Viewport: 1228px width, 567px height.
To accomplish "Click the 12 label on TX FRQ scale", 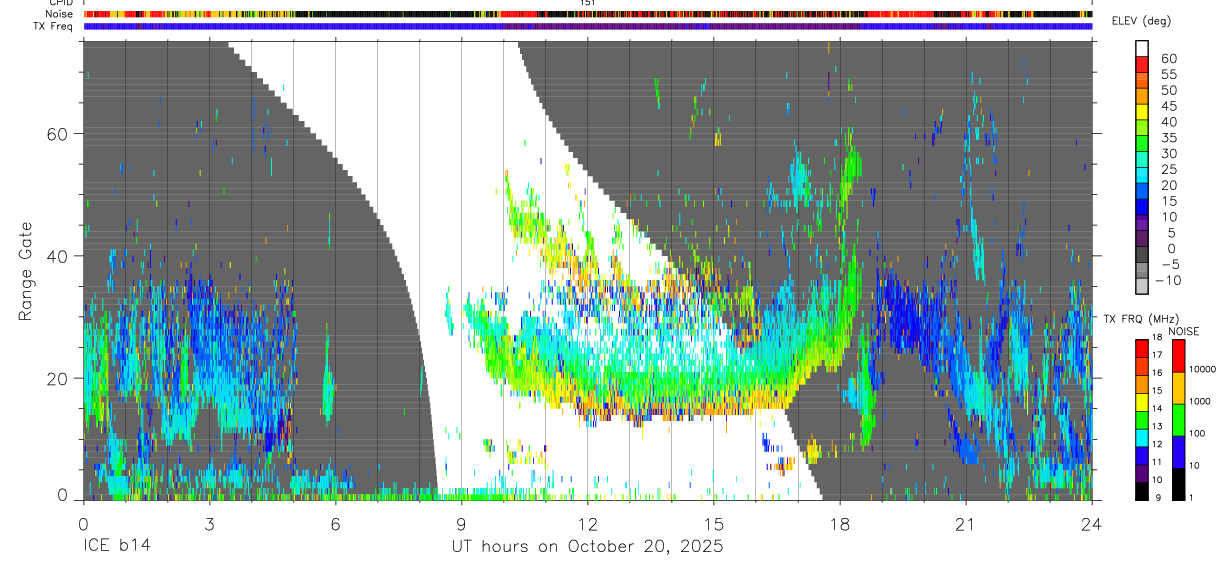I will click(x=1156, y=445).
